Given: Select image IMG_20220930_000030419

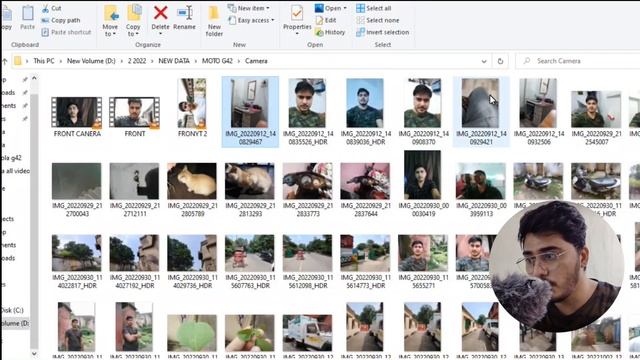Looking at the screenshot, I should tap(423, 184).
